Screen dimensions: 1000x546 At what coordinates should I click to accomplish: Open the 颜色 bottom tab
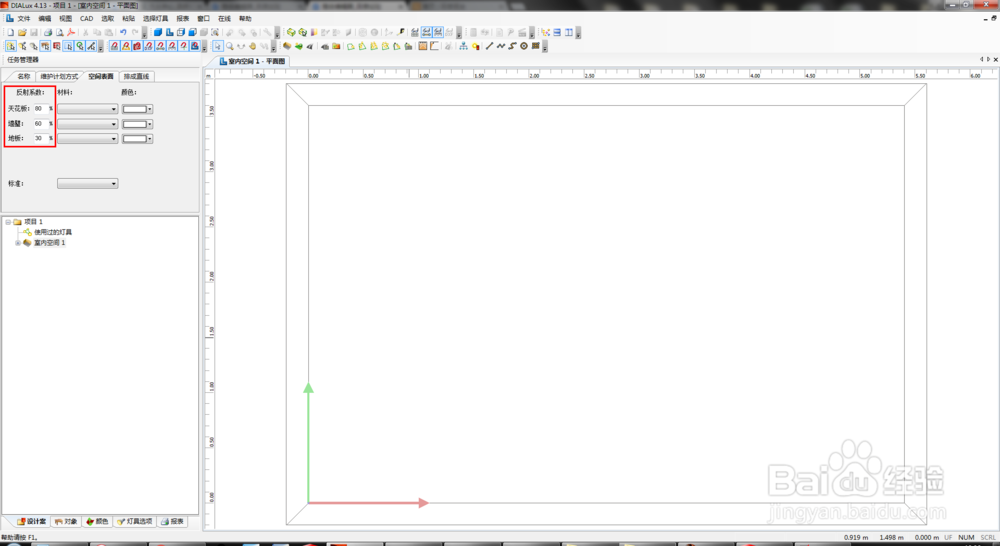(x=97, y=522)
